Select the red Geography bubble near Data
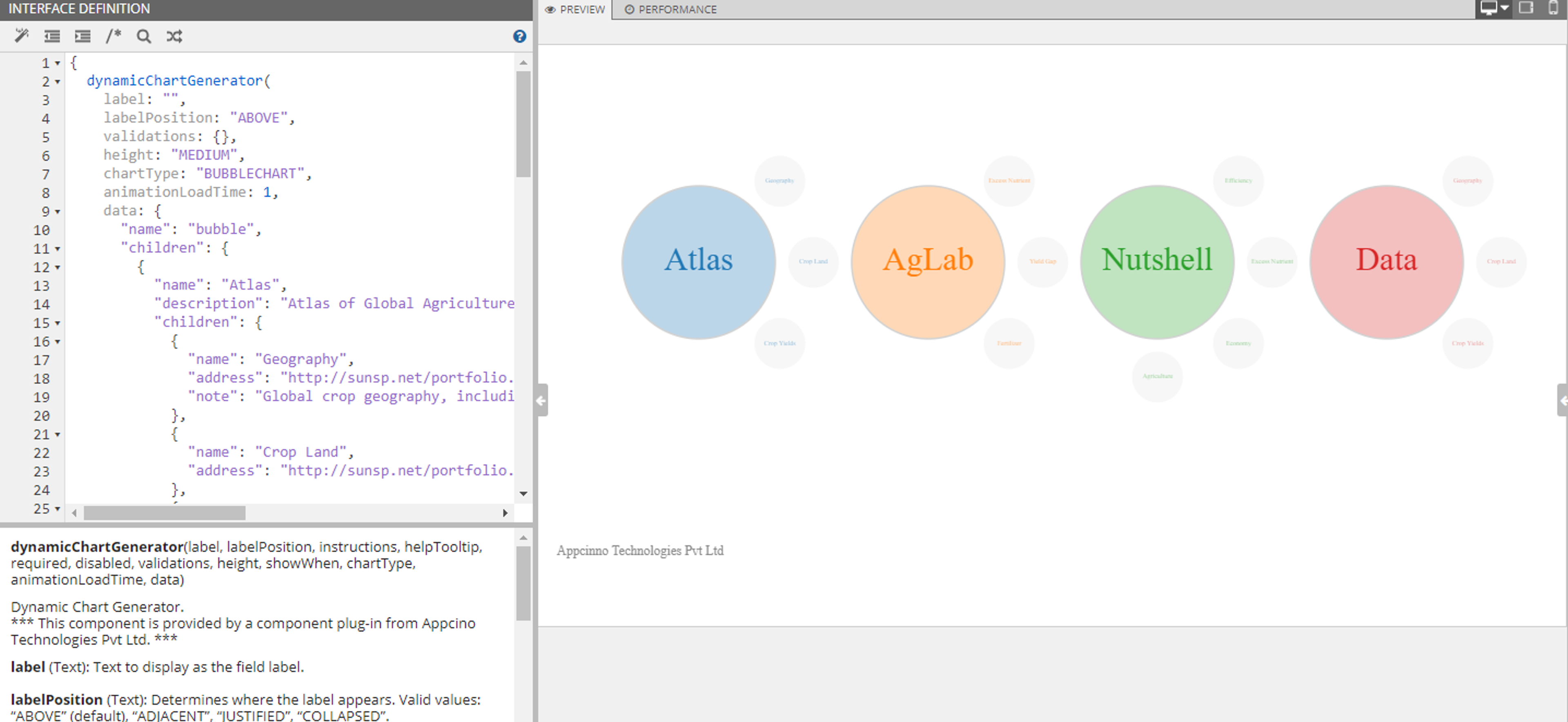Viewport: 1568px width, 722px height. pyautogui.click(x=1468, y=181)
